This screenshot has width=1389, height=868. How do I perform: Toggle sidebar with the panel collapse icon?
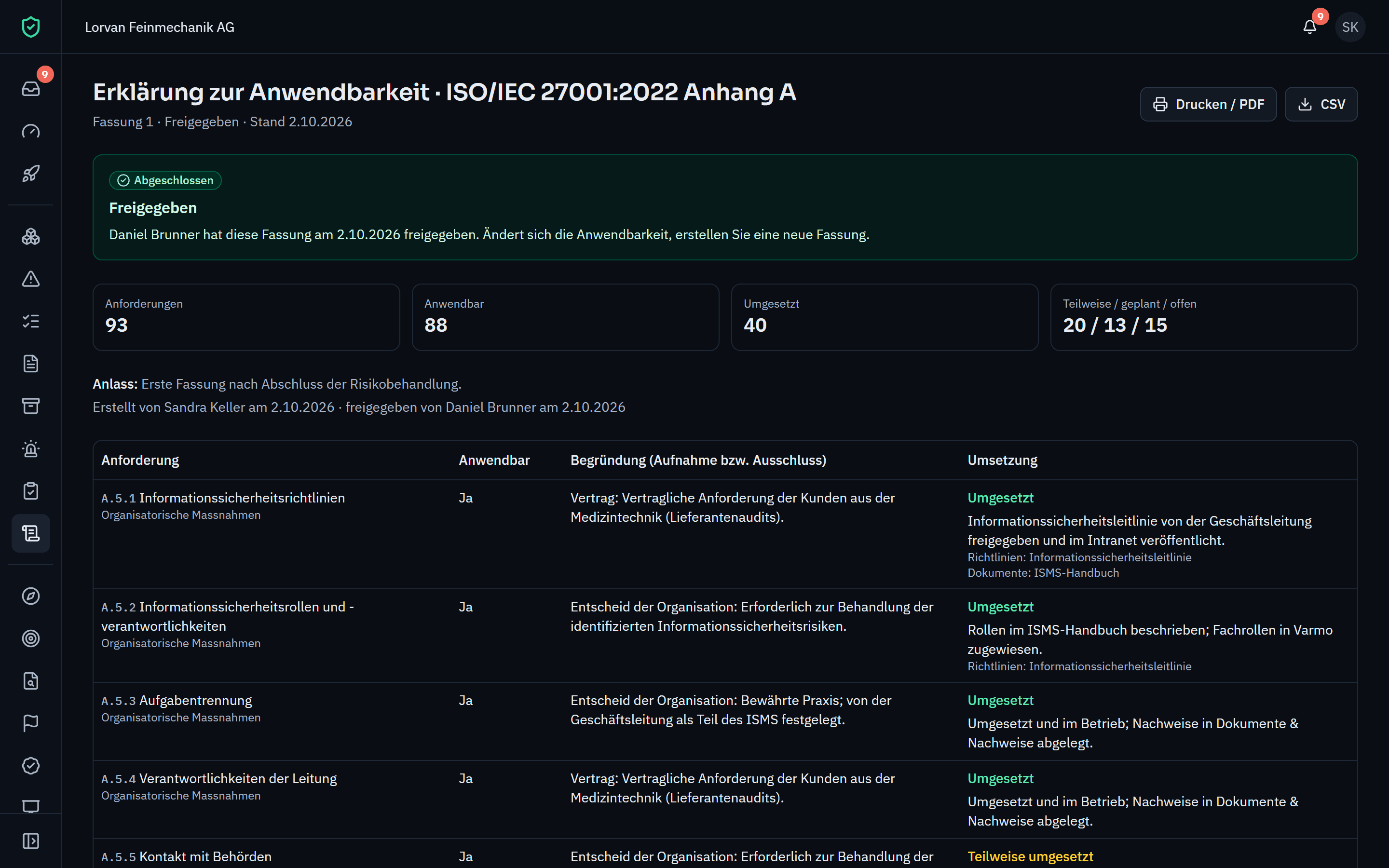30,841
